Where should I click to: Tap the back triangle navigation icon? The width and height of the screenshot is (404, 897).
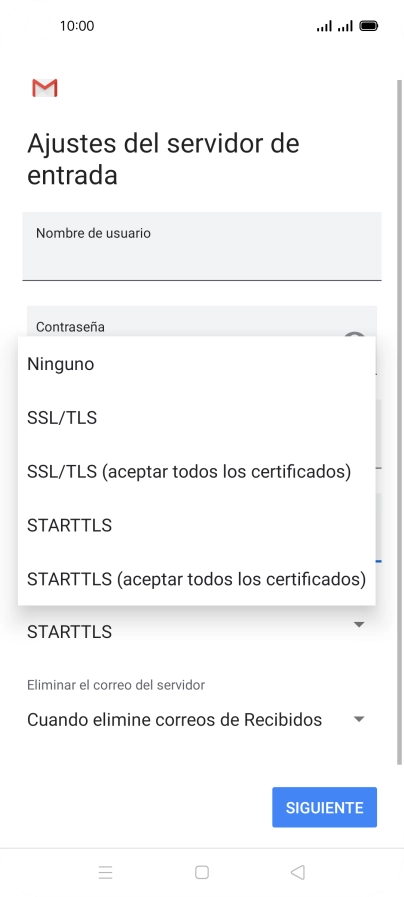pyautogui.click(x=298, y=872)
